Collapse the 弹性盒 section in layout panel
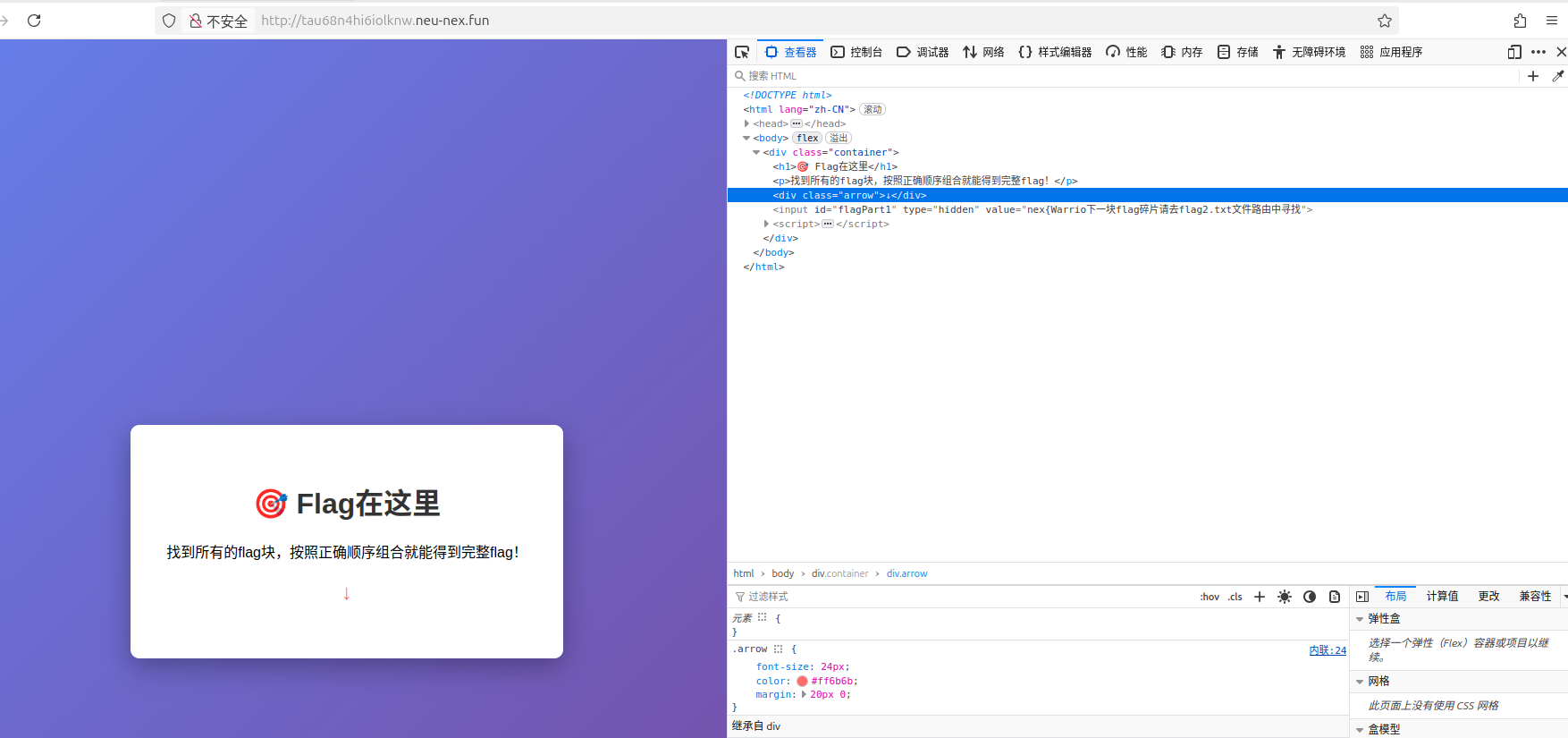Image resolution: width=1568 pixels, height=738 pixels. tap(1360, 619)
